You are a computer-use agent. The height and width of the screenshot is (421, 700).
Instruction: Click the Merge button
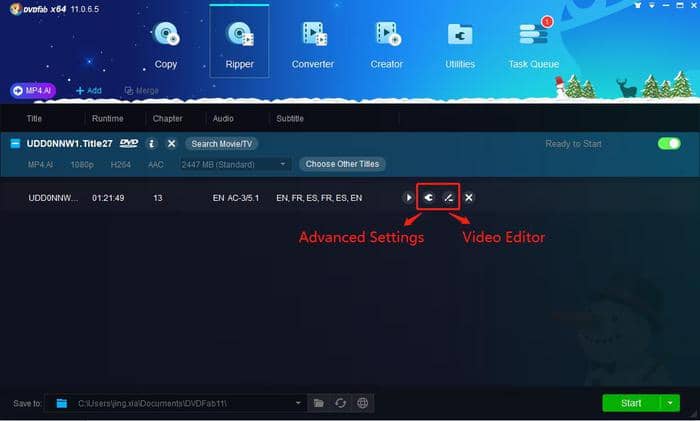[x=142, y=91]
